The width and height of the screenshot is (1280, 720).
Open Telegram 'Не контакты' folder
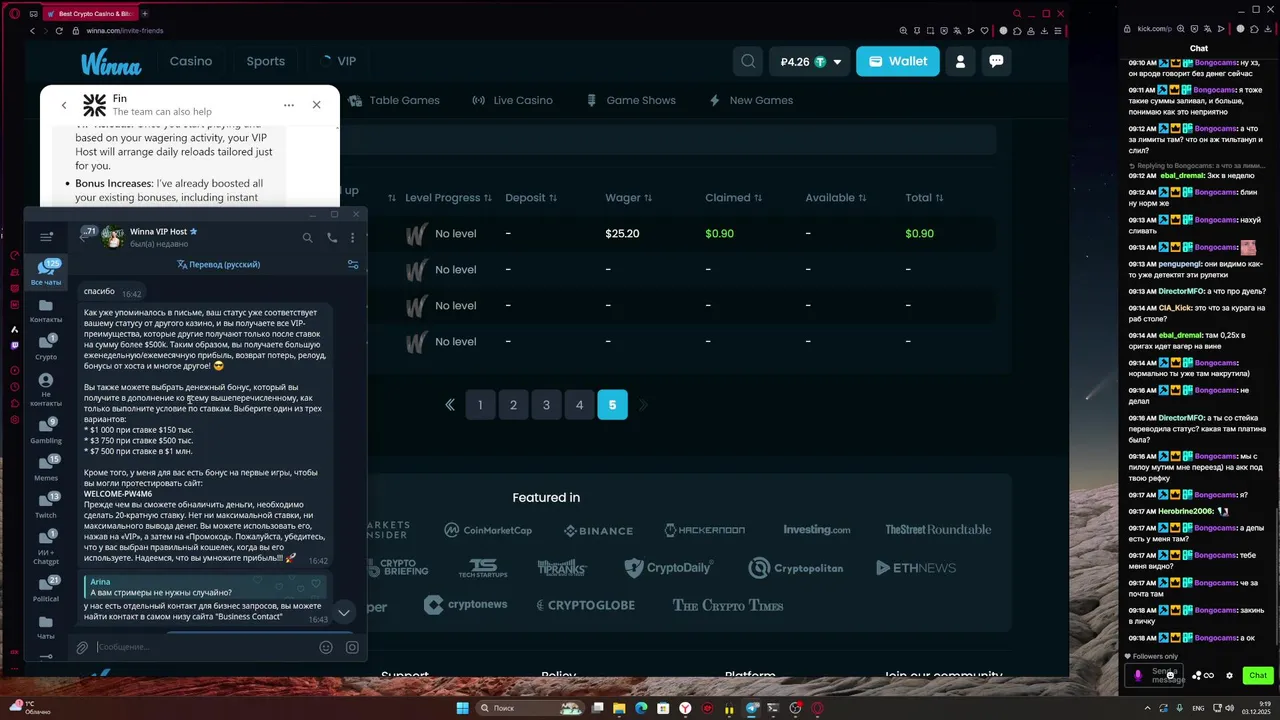46,390
